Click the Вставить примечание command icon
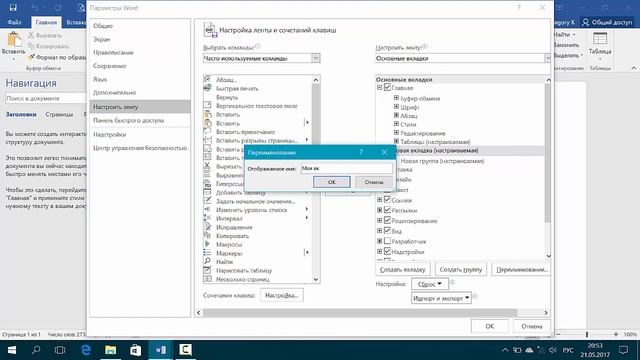Screen dimensions: 640x360 207,131
